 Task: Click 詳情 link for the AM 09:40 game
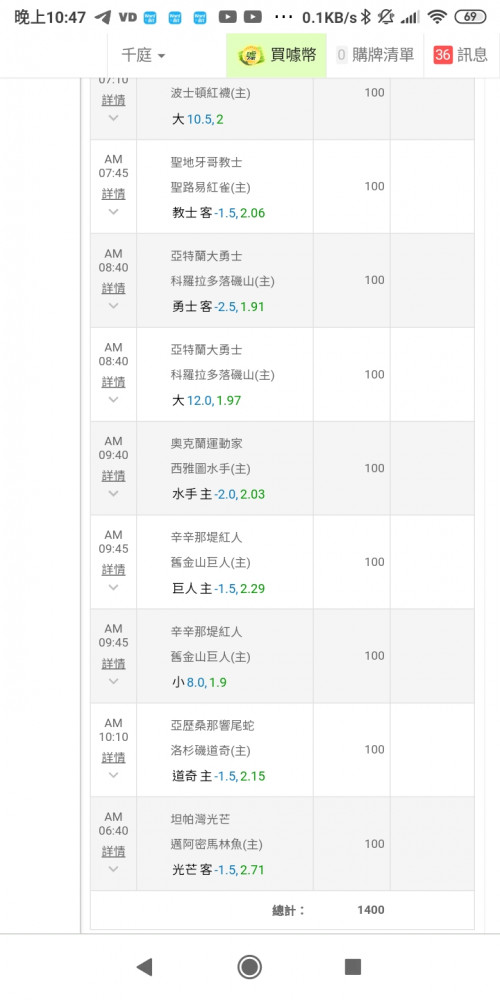[114, 476]
